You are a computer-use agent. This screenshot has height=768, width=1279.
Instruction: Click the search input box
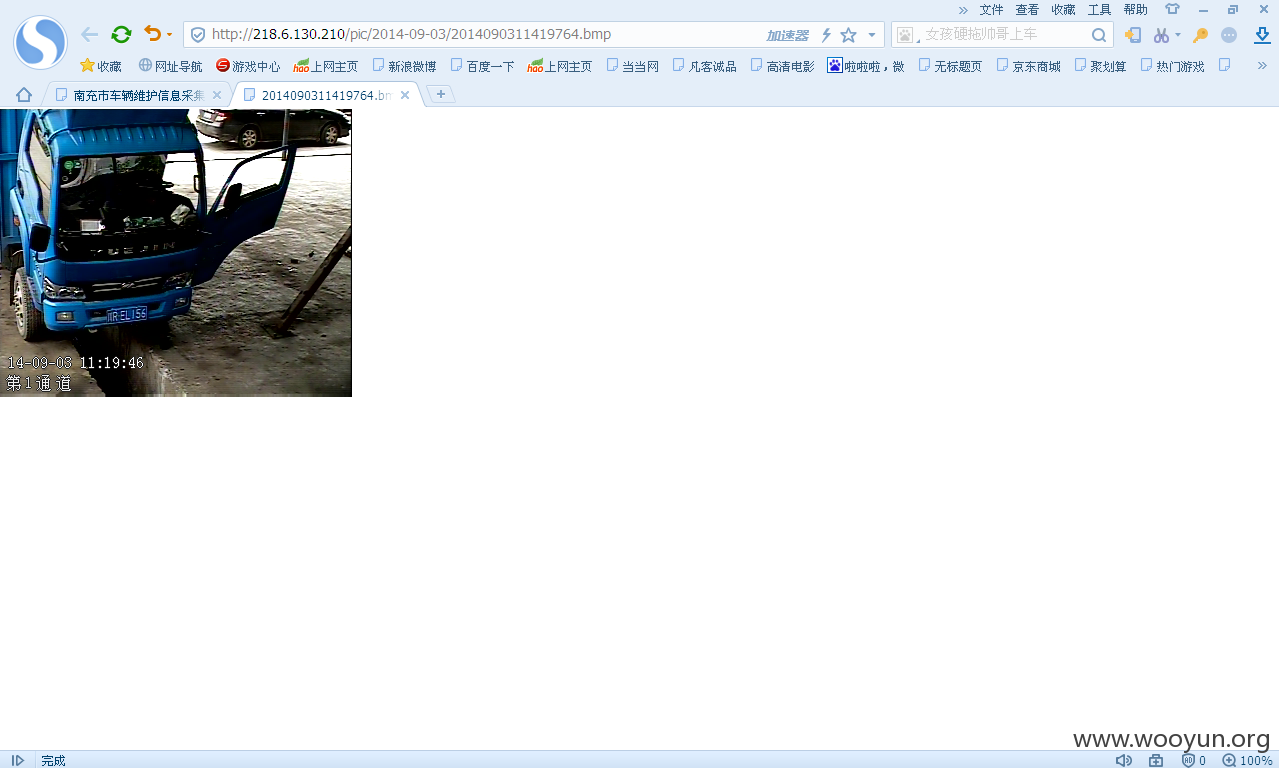[x=1003, y=35]
